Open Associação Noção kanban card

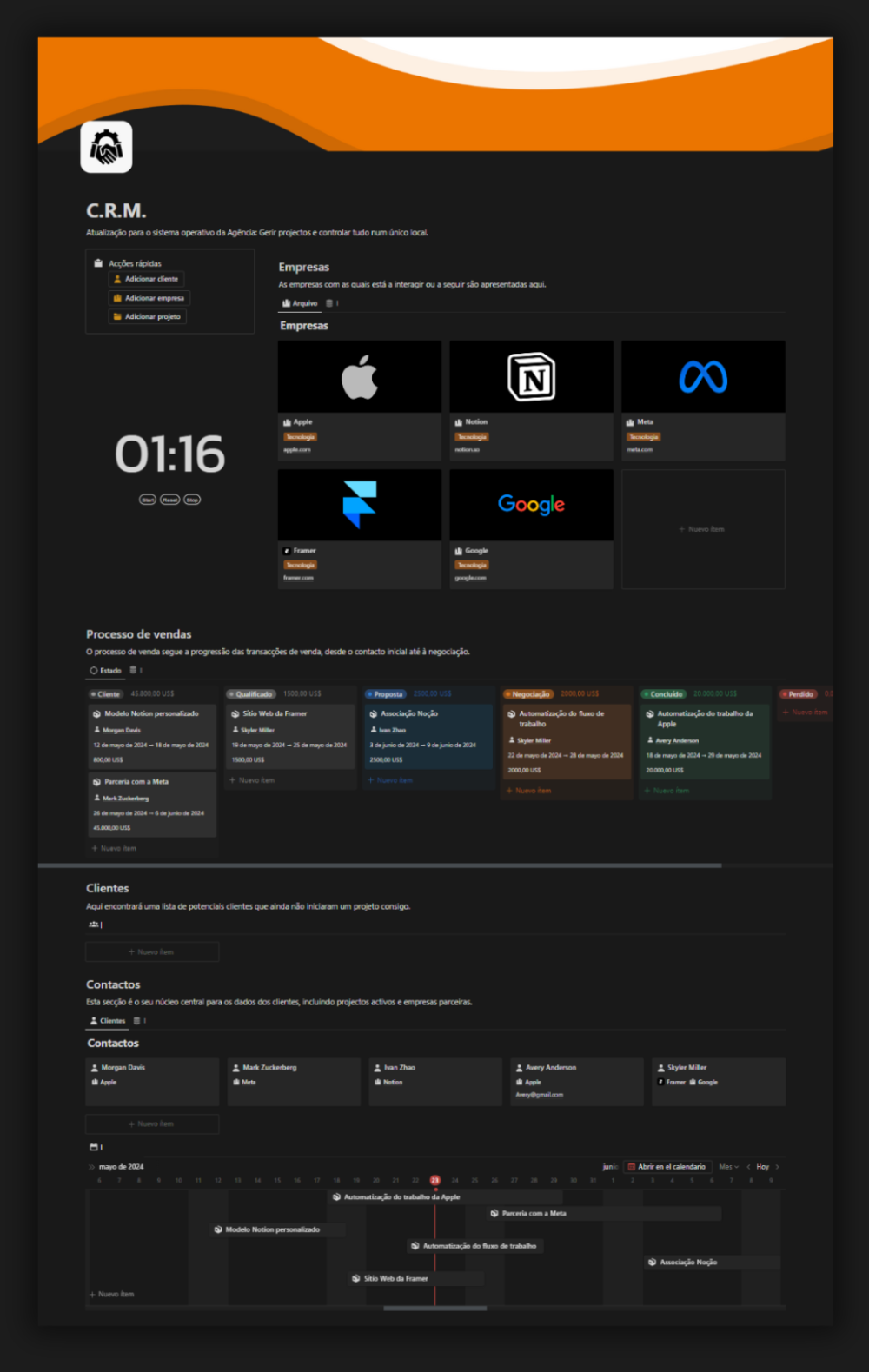tap(429, 737)
